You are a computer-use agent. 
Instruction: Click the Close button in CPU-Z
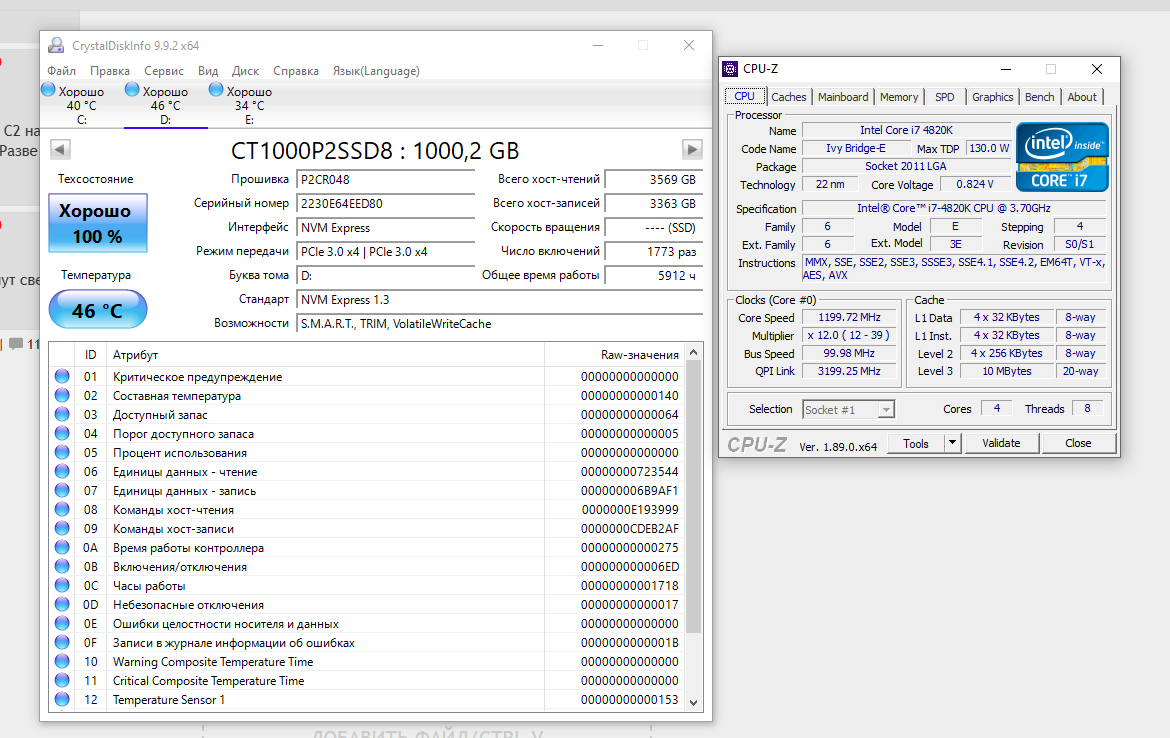(1077, 443)
